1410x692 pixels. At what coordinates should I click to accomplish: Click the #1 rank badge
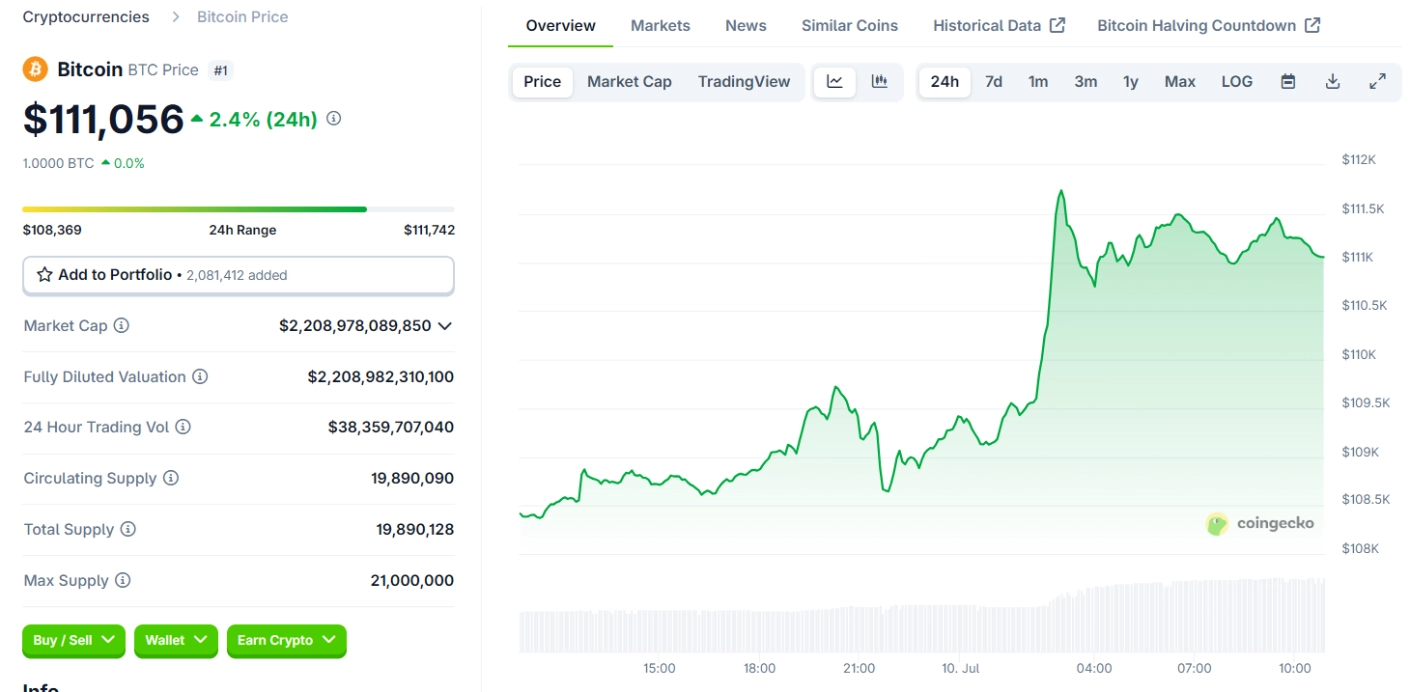pos(221,70)
